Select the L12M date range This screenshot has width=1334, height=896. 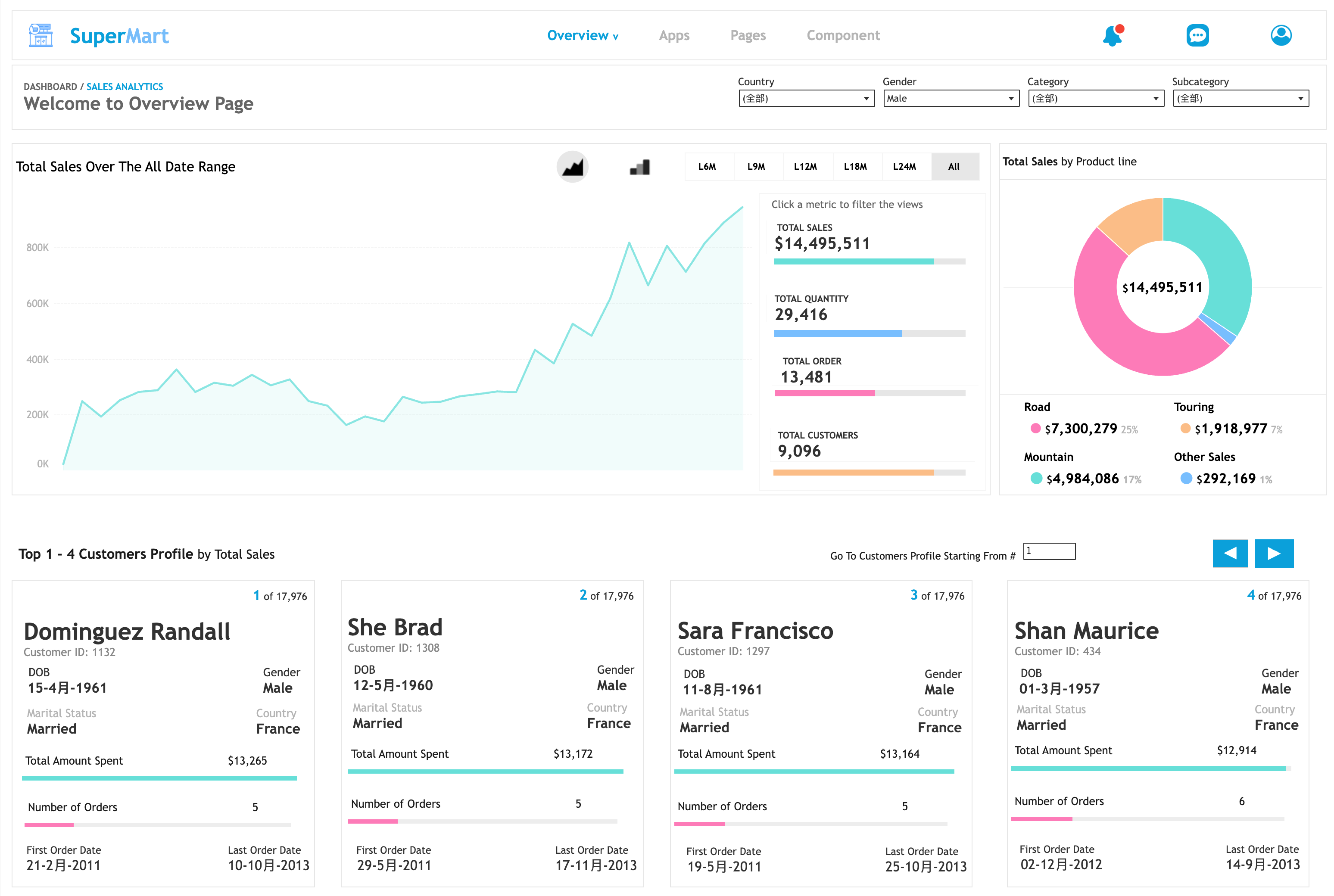click(x=805, y=167)
